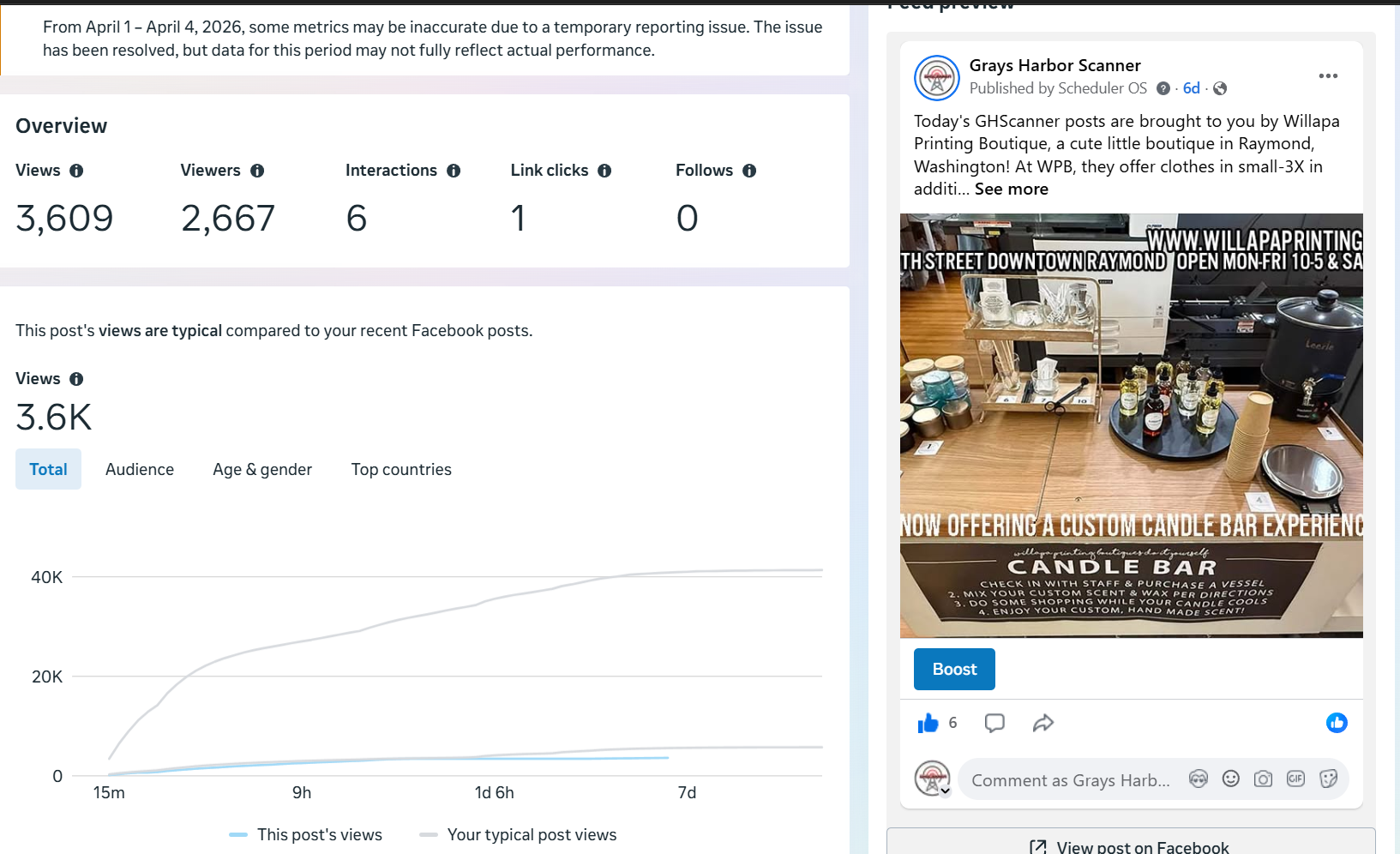The image size is (1400, 854).
Task: Click the share arrow icon on post
Action: [1042, 724]
